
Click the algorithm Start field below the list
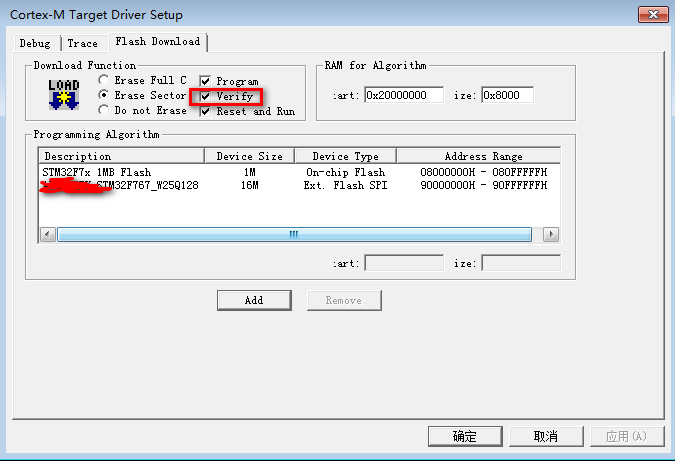[x=404, y=263]
